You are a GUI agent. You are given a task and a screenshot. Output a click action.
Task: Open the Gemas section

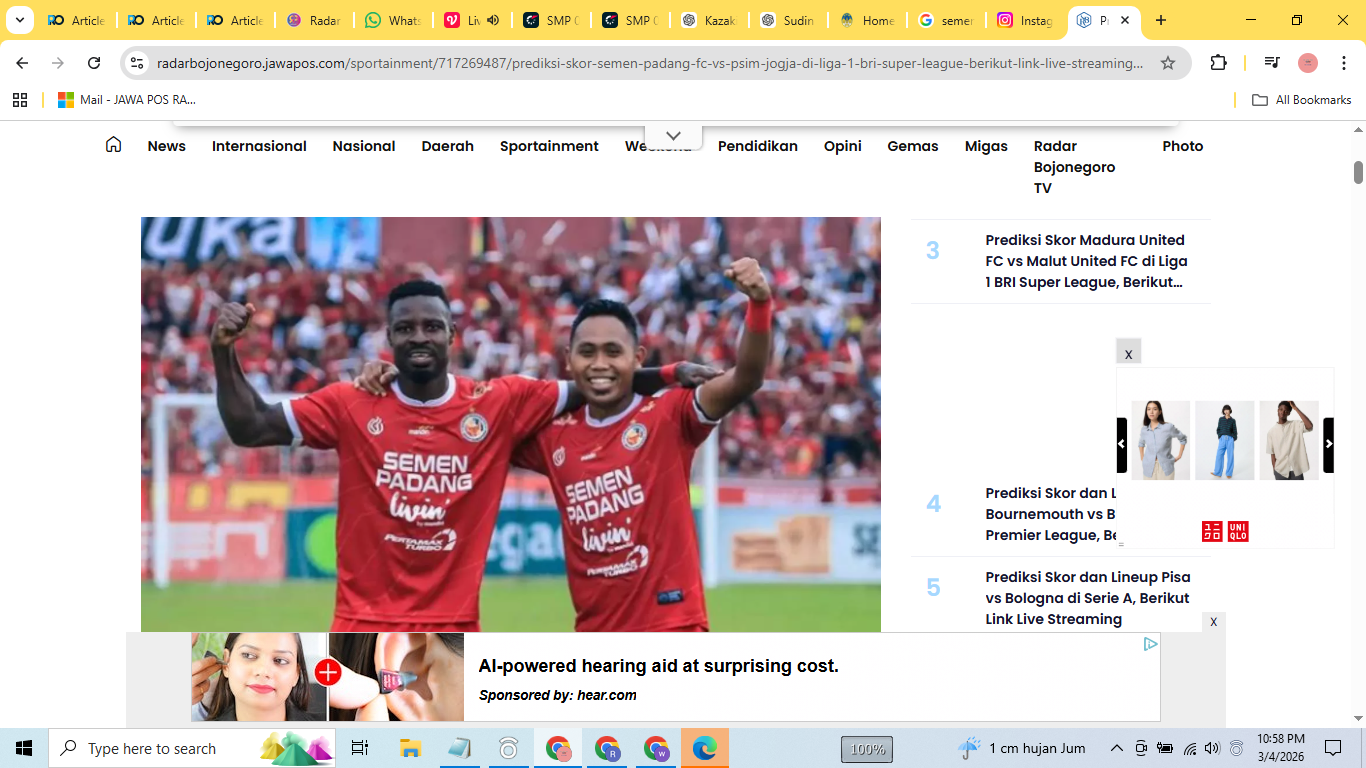(913, 146)
